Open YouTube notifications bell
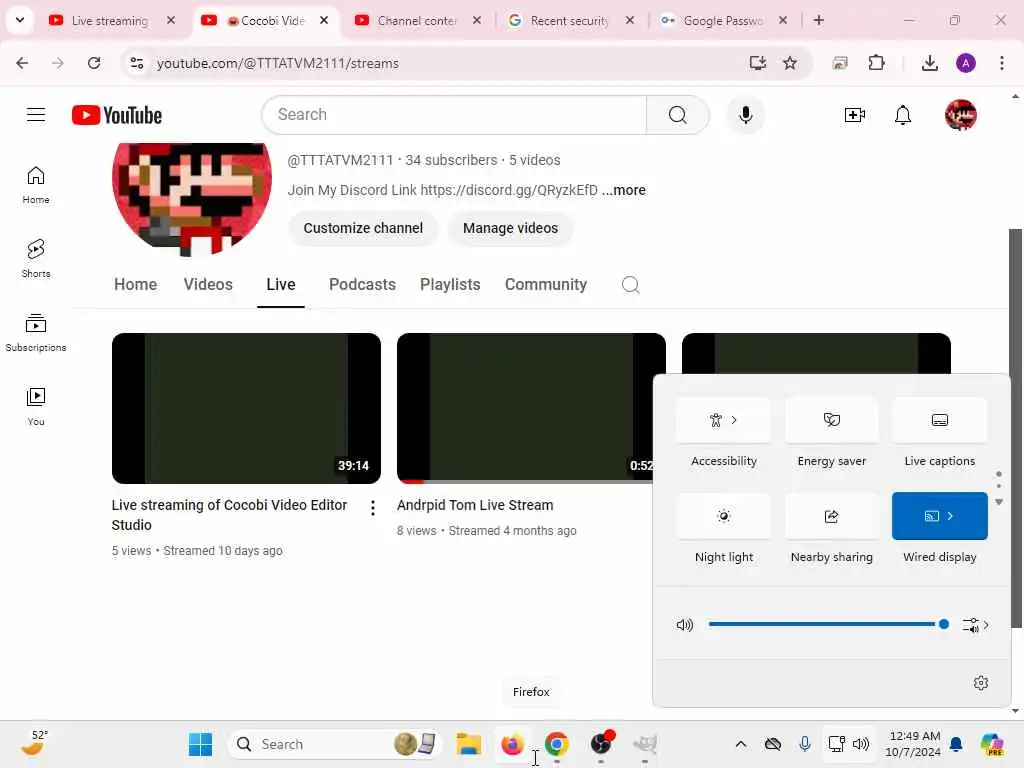The image size is (1024, 768). [903, 115]
